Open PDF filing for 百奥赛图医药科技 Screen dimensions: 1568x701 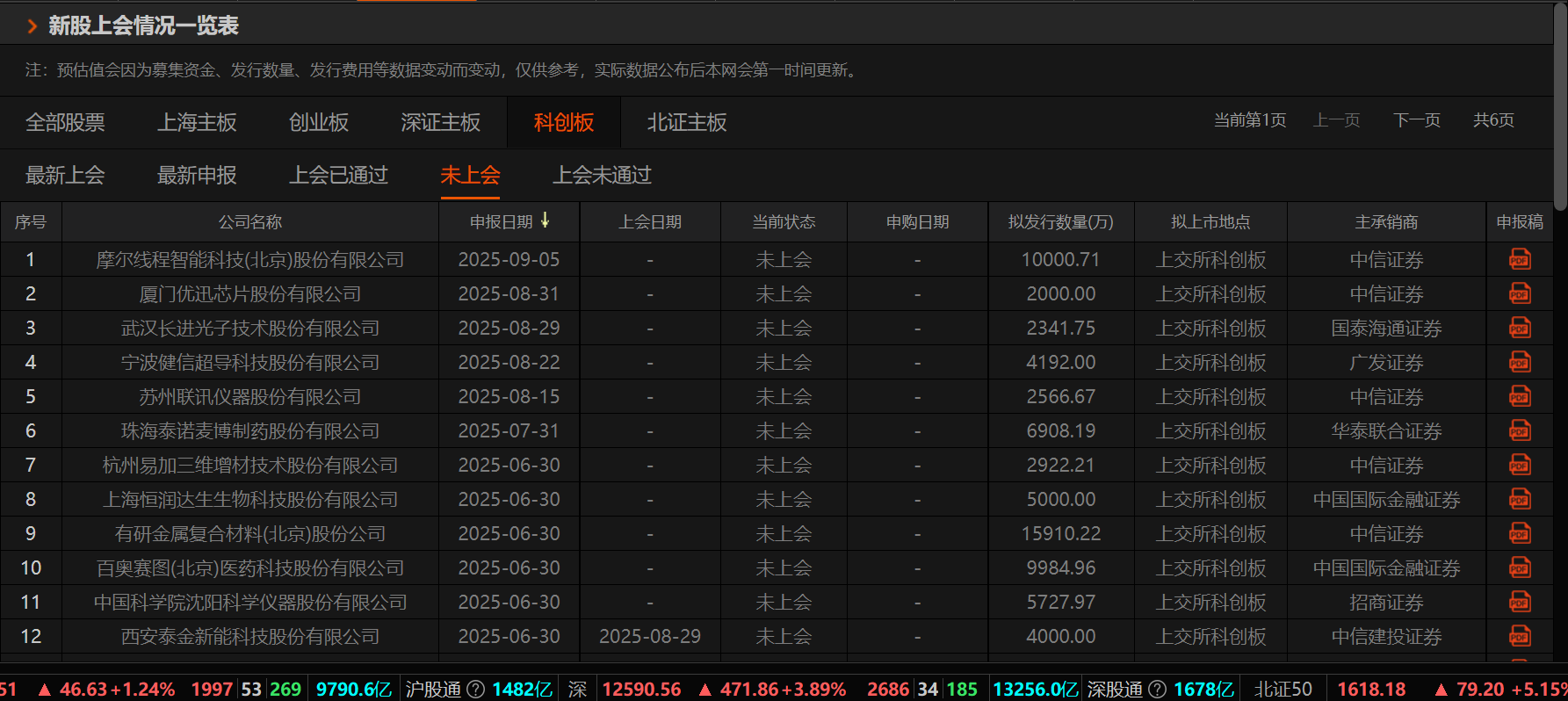click(x=1520, y=567)
